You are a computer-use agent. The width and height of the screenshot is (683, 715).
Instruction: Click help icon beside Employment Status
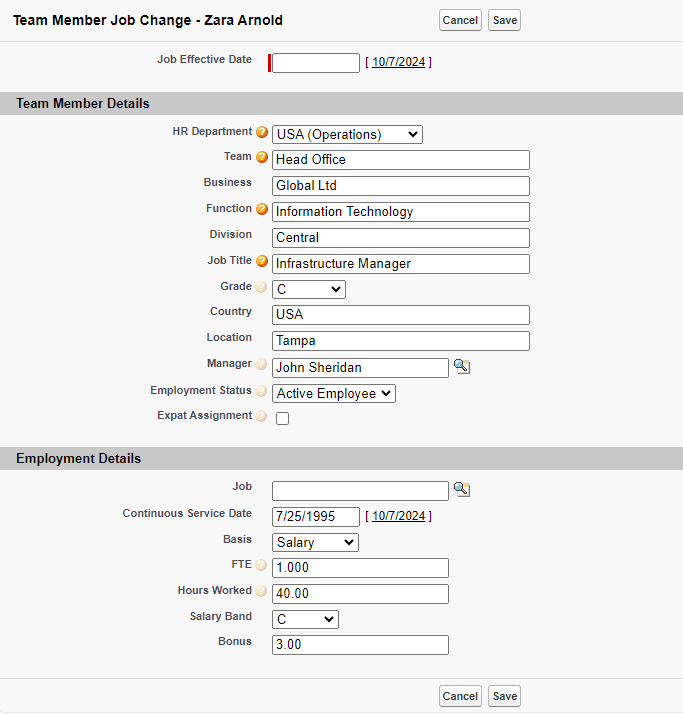pyautogui.click(x=262, y=391)
